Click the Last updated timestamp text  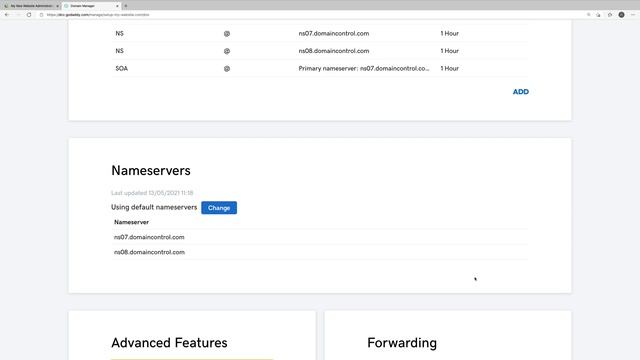[x=152, y=193]
